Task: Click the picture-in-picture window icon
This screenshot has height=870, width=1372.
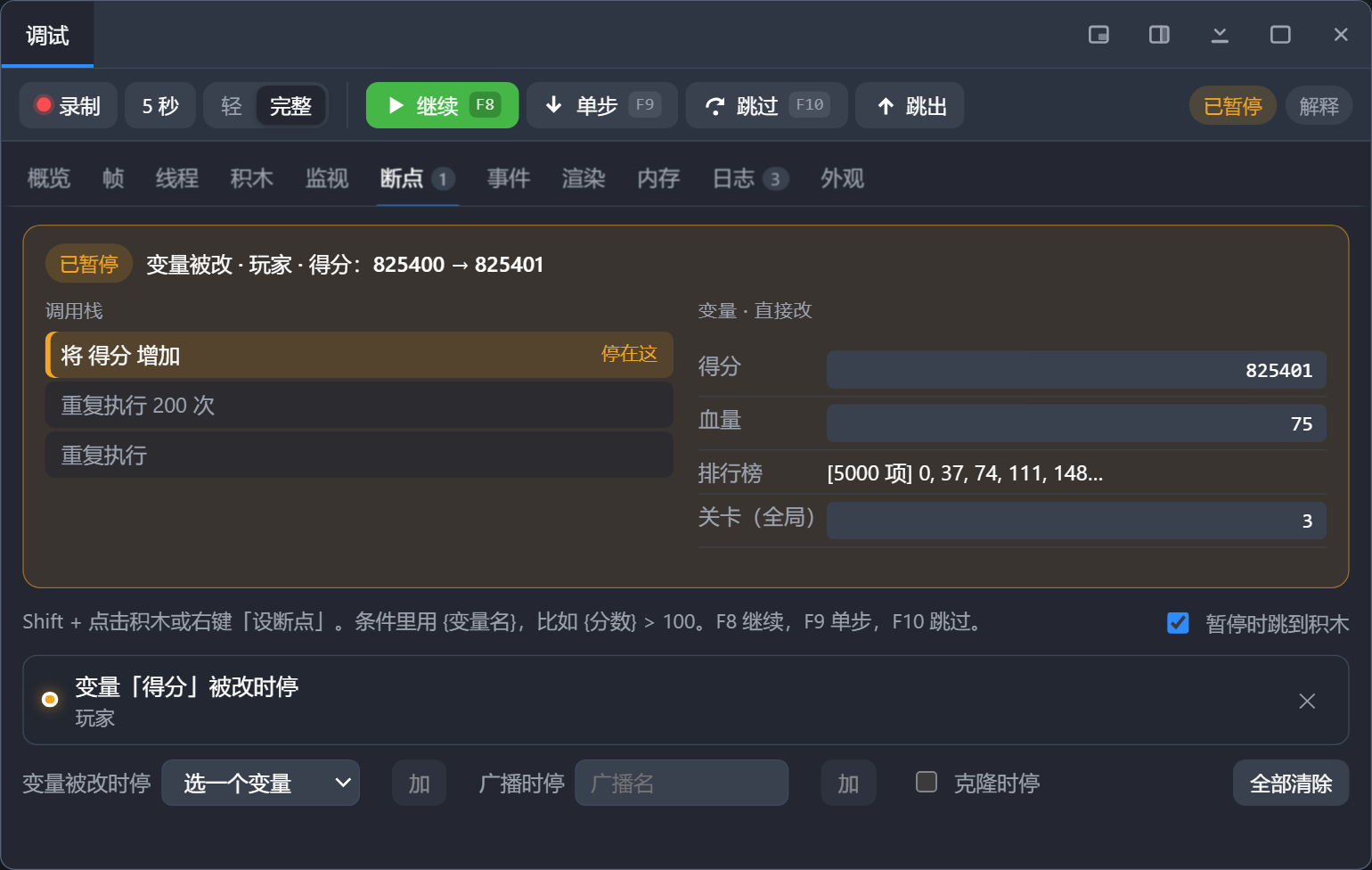Action: [x=1098, y=35]
